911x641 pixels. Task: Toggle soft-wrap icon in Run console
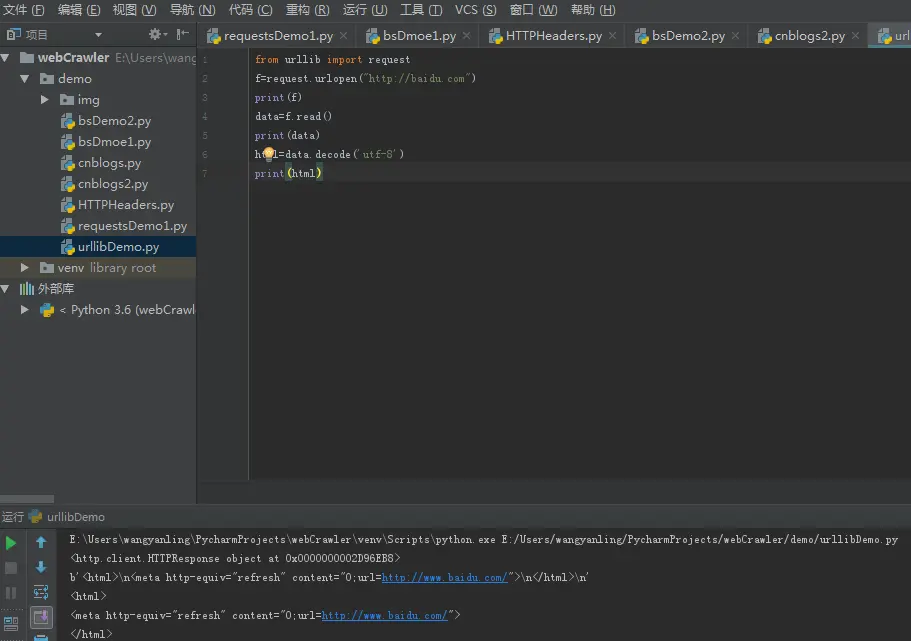point(41,592)
